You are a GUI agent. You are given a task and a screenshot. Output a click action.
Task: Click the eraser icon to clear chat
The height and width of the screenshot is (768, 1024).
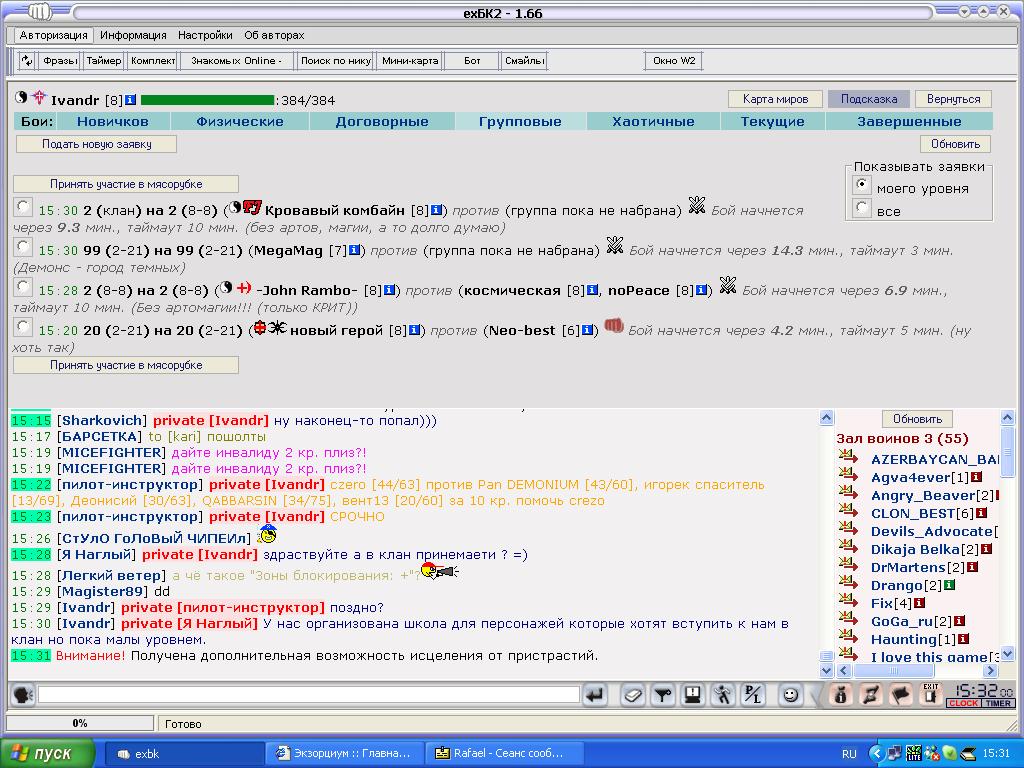click(x=632, y=695)
